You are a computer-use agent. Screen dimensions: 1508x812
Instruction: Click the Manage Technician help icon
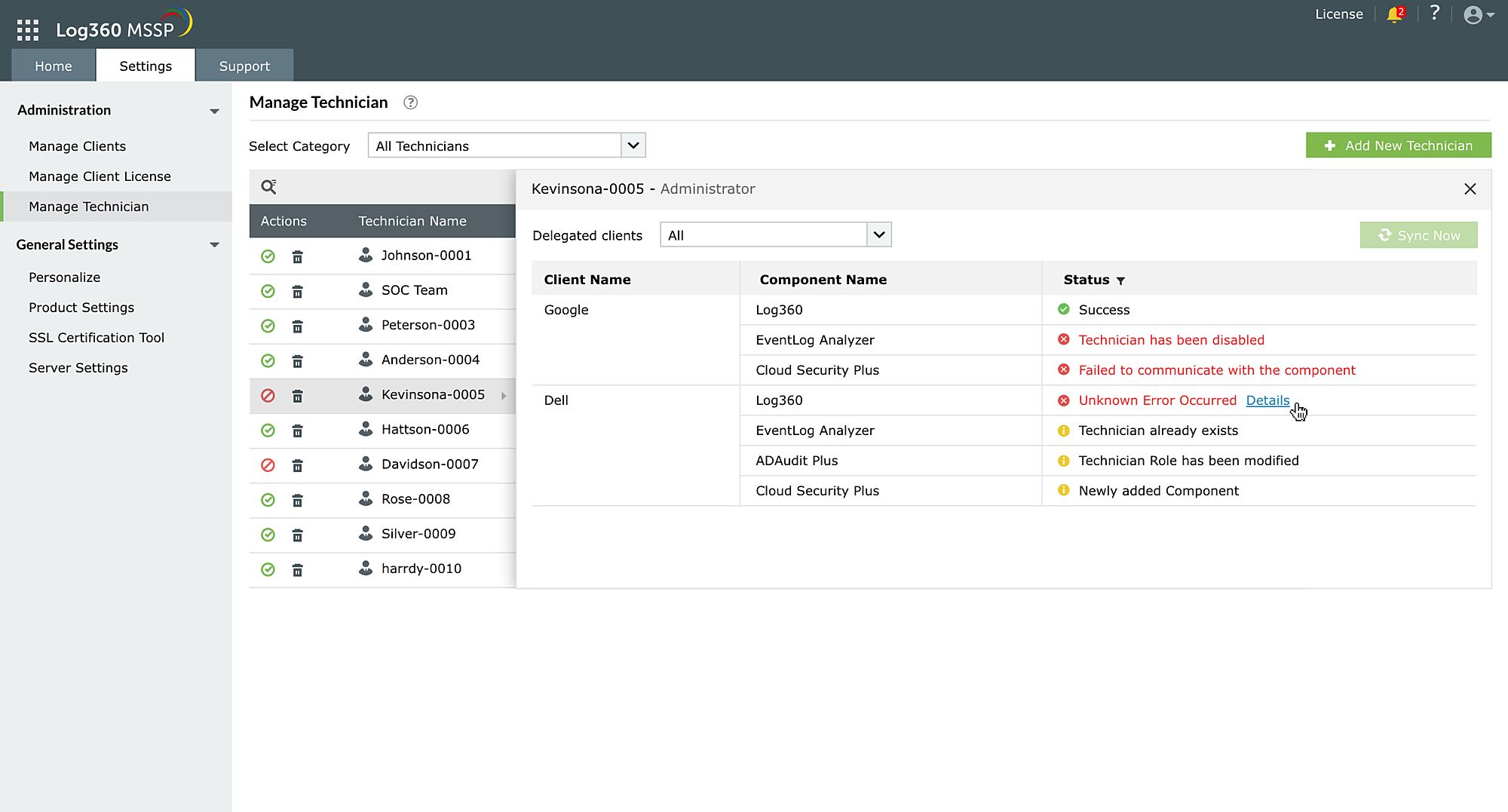tap(410, 103)
